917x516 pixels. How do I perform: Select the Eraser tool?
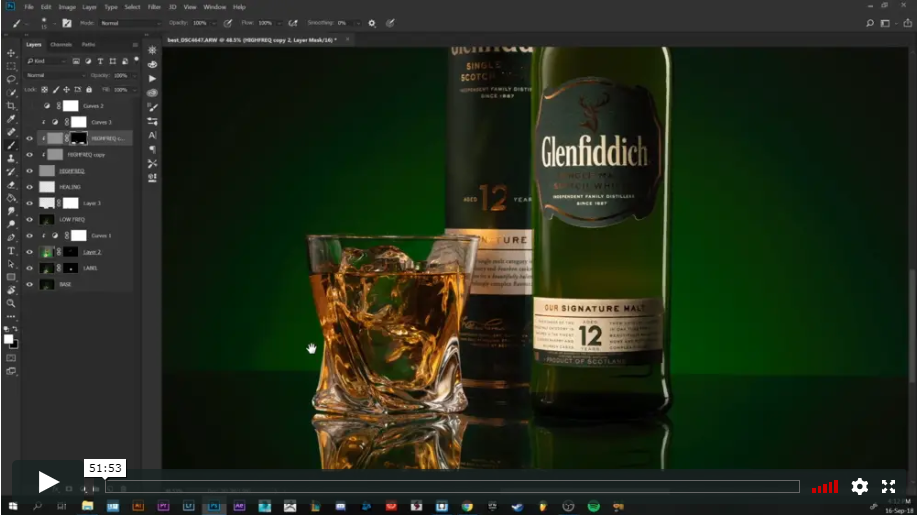11,184
